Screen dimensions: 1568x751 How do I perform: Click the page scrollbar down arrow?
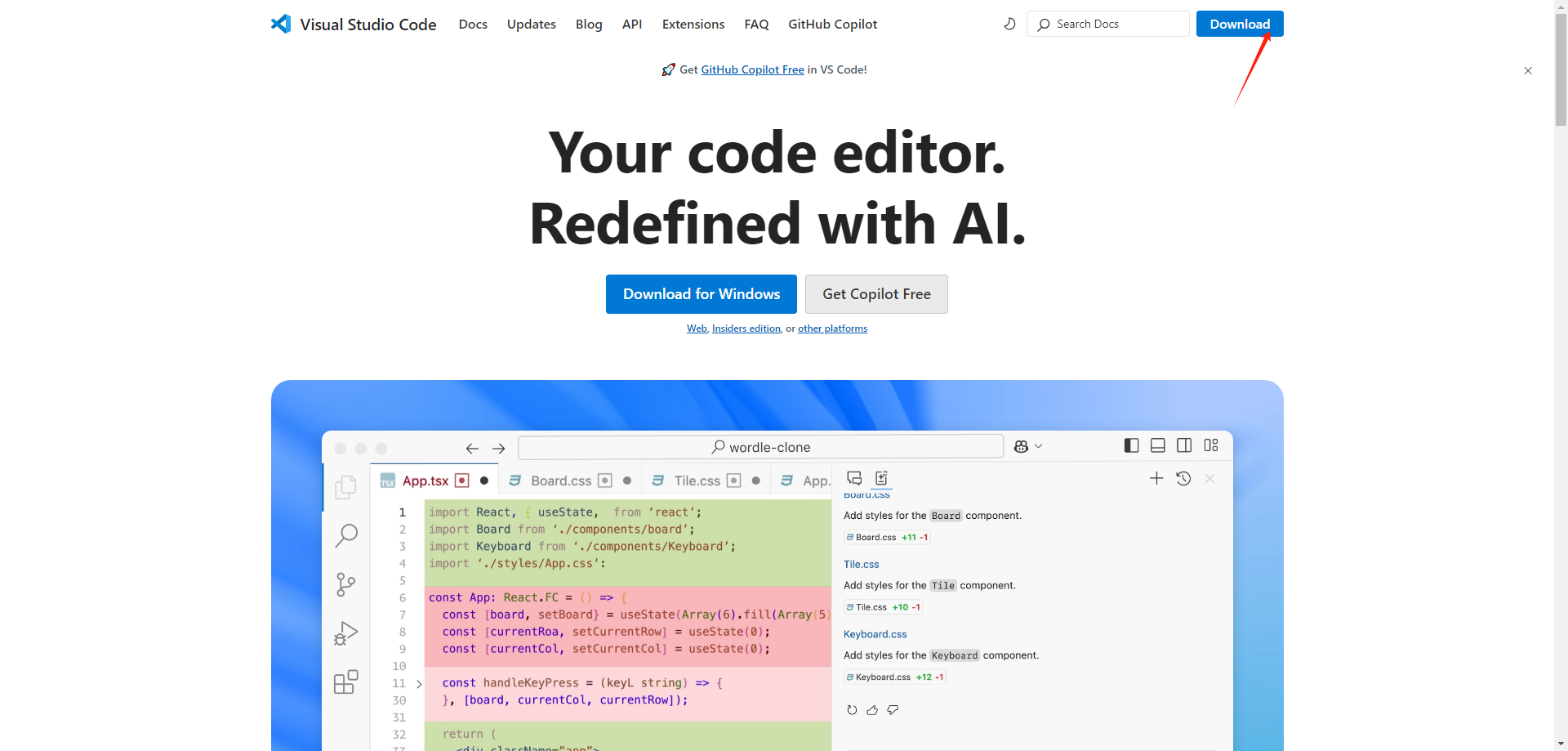(x=1561, y=744)
